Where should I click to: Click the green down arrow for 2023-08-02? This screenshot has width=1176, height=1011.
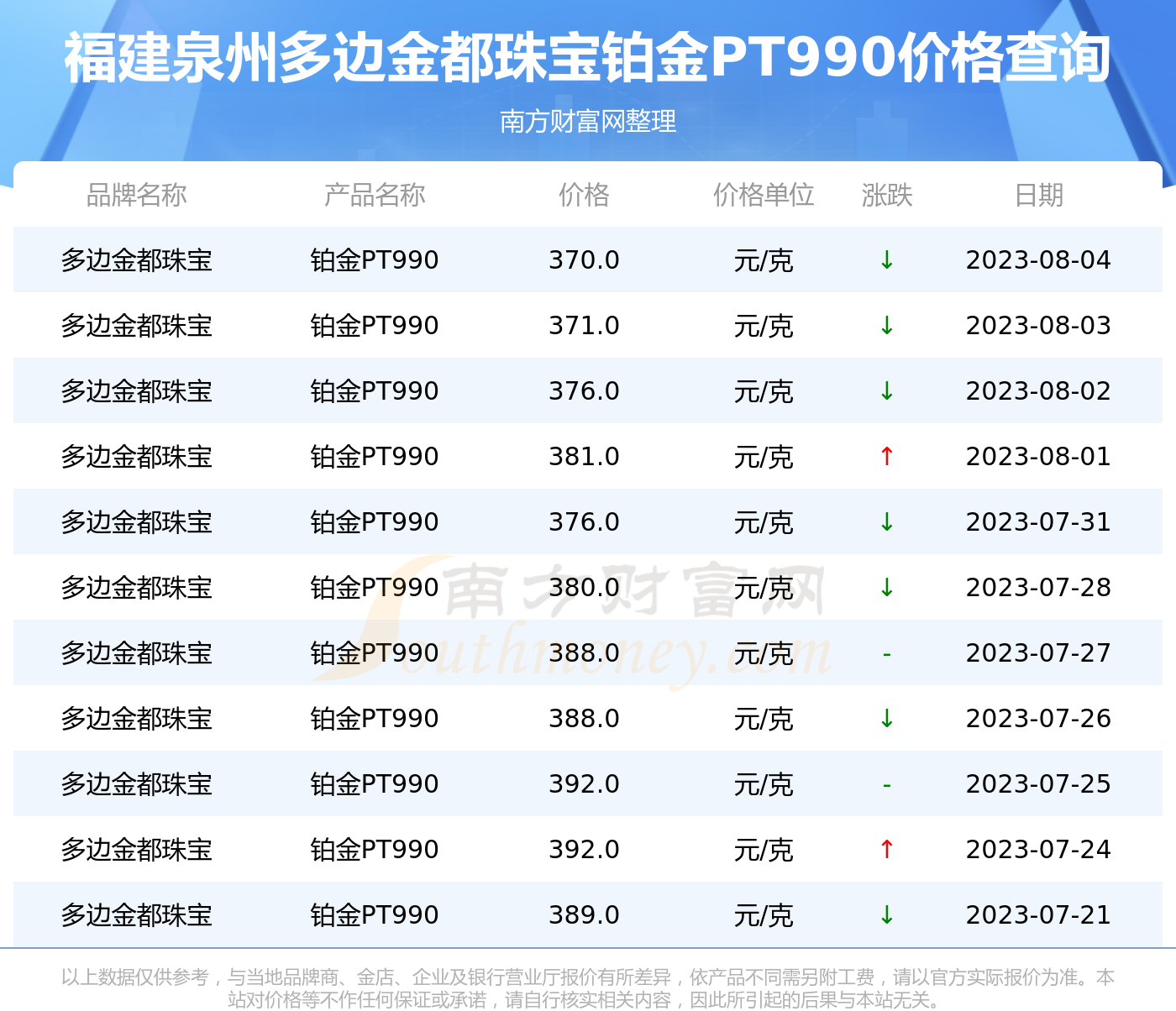click(x=887, y=391)
